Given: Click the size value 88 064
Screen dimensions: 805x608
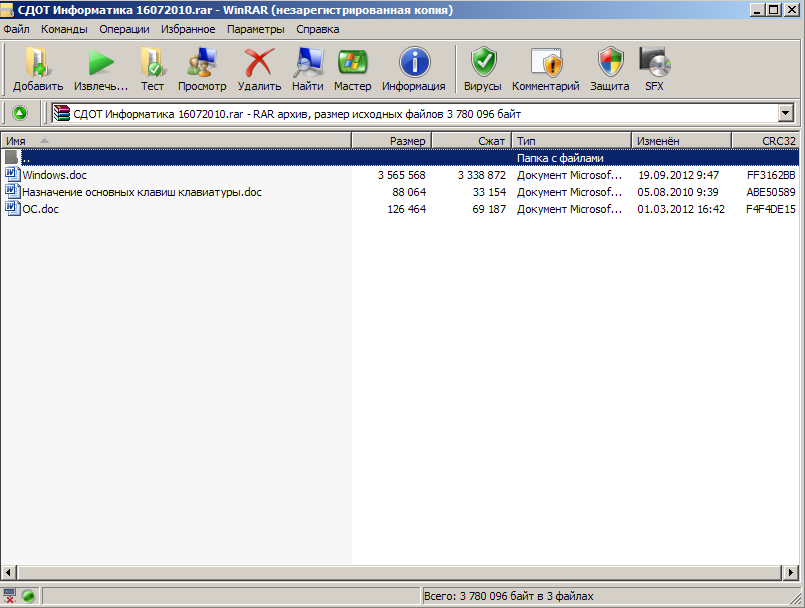Looking at the screenshot, I should click(409, 192).
